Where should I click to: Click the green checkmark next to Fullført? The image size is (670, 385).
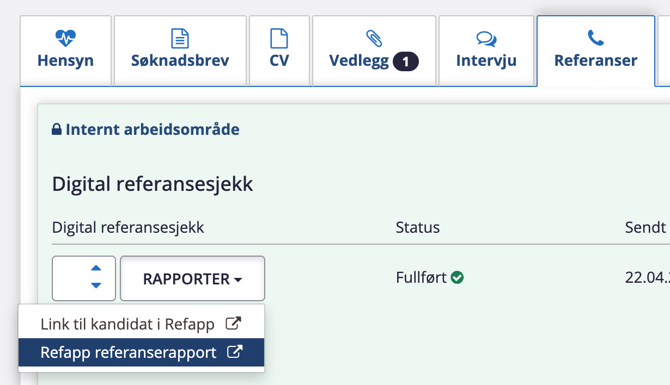click(457, 277)
